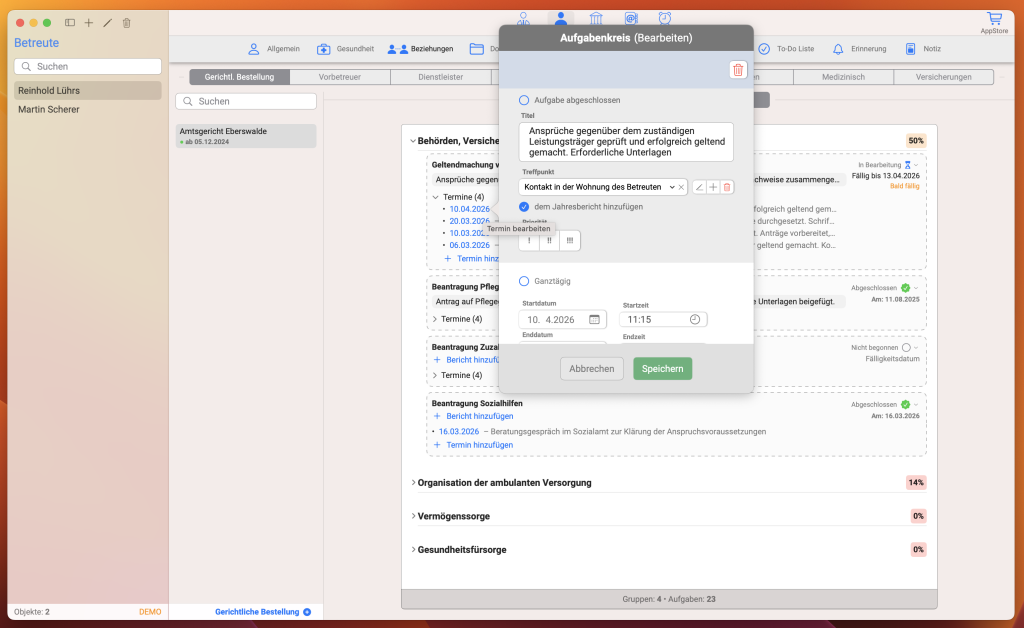
Task: Uncheck 'dem Jahresbericht hinzufügen' checkbox
Action: 524,206
